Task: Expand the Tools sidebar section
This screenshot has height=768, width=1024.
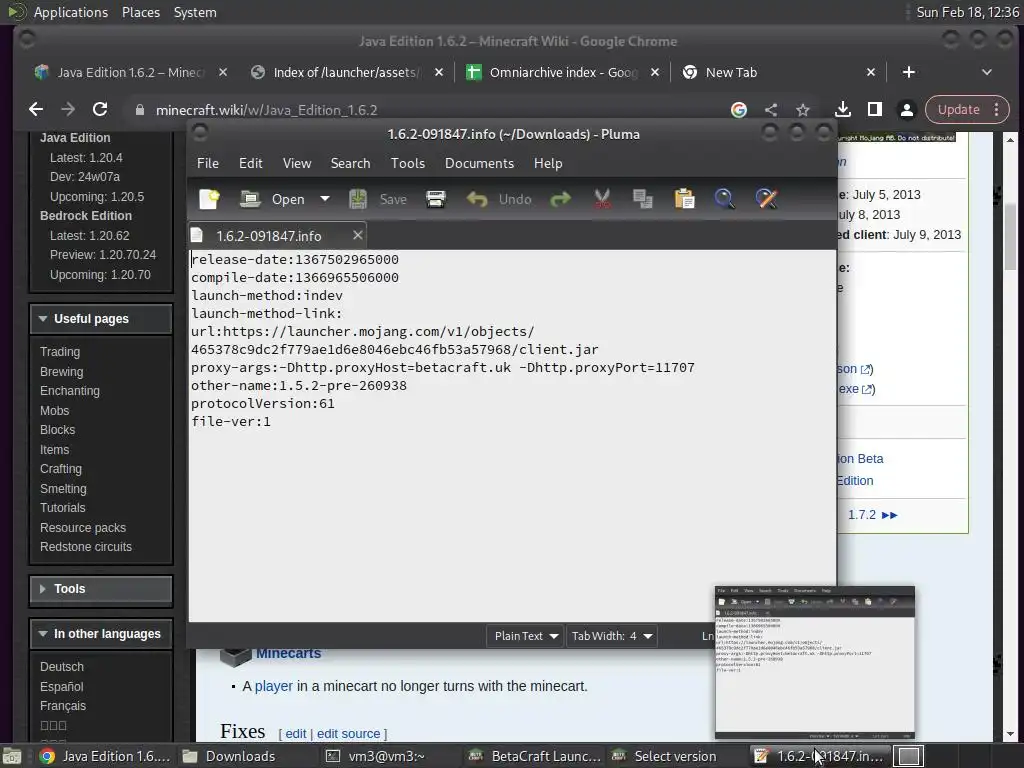Action: pyautogui.click(x=101, y=589)
